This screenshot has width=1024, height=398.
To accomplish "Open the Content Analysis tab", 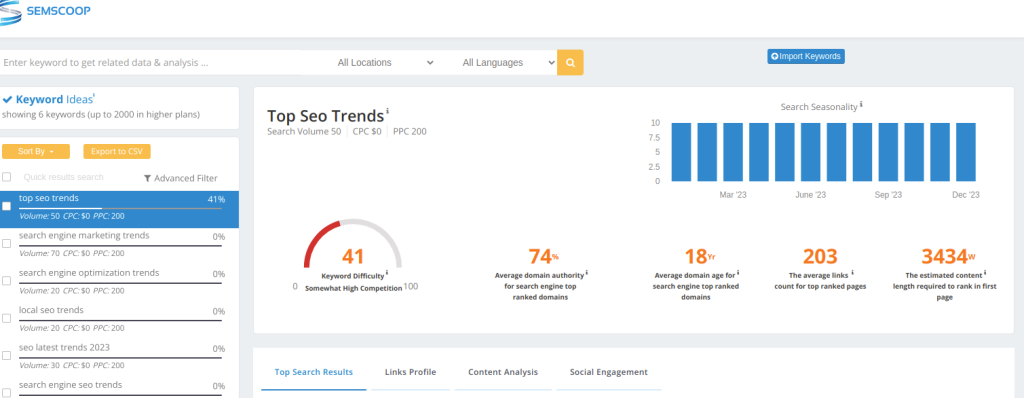I will (503, 372).
